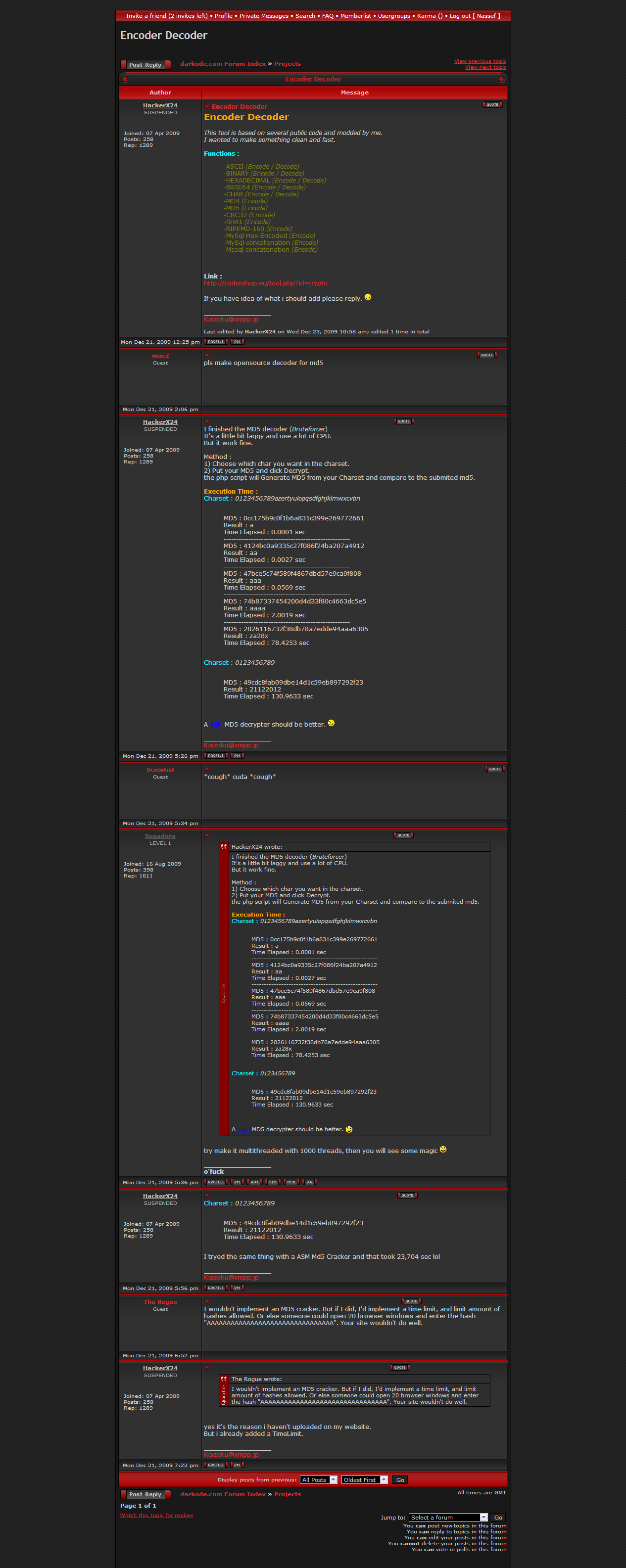Quote The Rogue's MD5 cracker post
This screenshot has height=1568, width=626.
click(x=411, y=1301)
